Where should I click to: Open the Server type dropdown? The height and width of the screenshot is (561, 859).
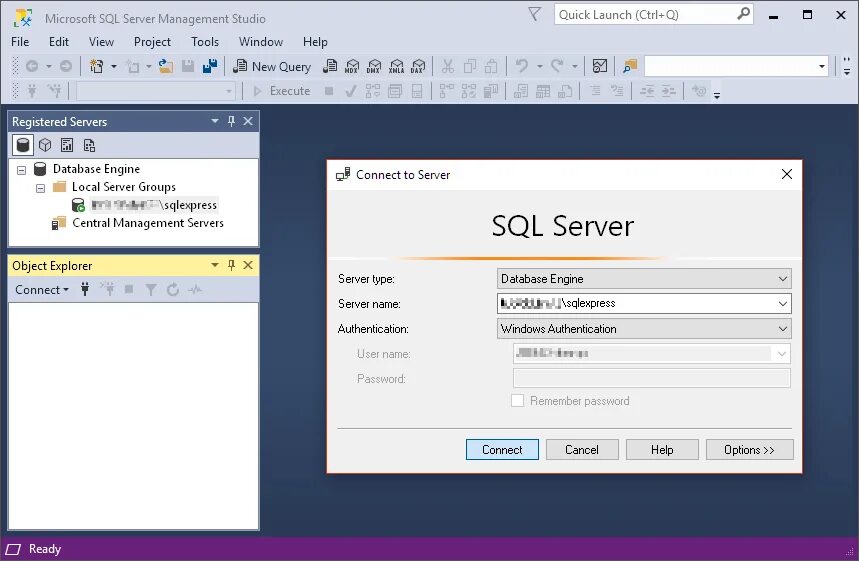click(x=783, y=279)
